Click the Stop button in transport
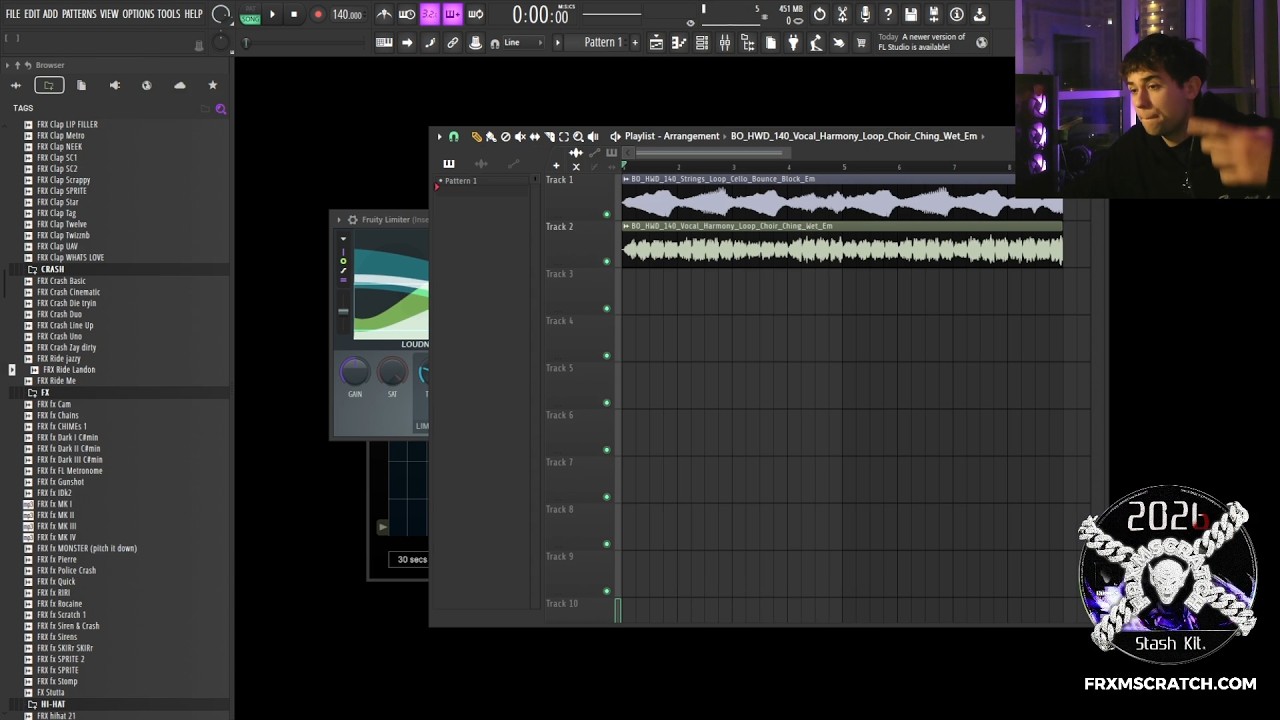 [x=294, y=14]
